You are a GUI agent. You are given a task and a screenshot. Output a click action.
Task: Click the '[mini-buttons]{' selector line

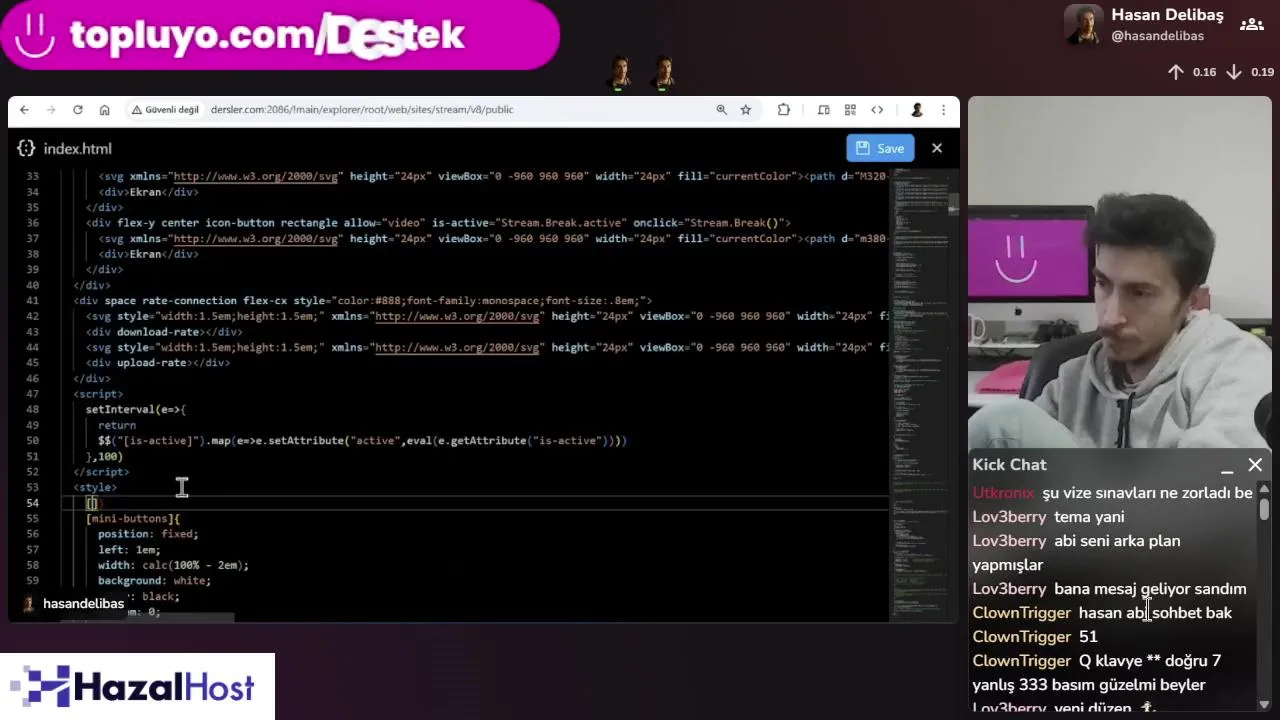(x=133, y=518)
